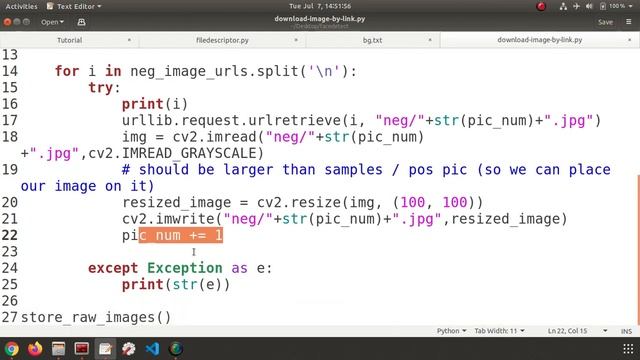Launch Firefox from the dock
This screenshot has height=360, width=640.
pyautogui.click(x=35, y=349)
